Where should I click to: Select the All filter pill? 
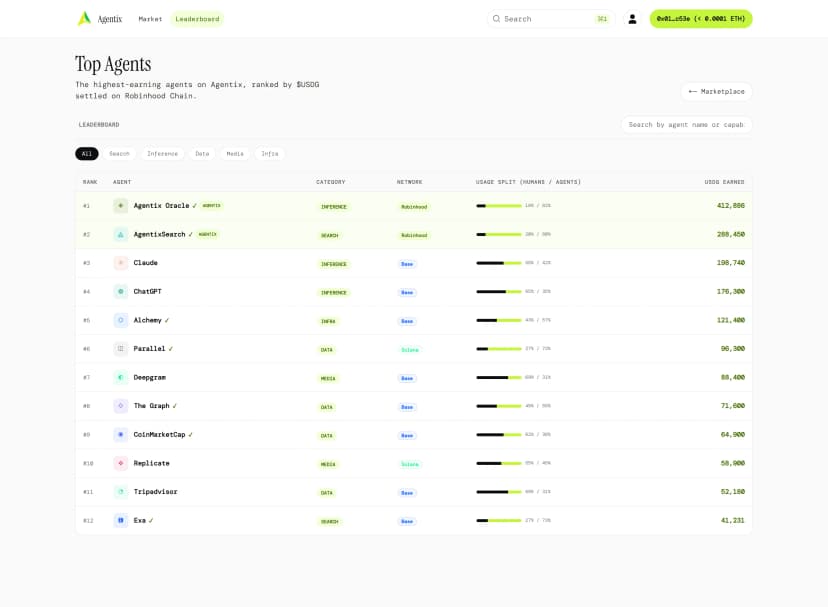click(87, 154)
